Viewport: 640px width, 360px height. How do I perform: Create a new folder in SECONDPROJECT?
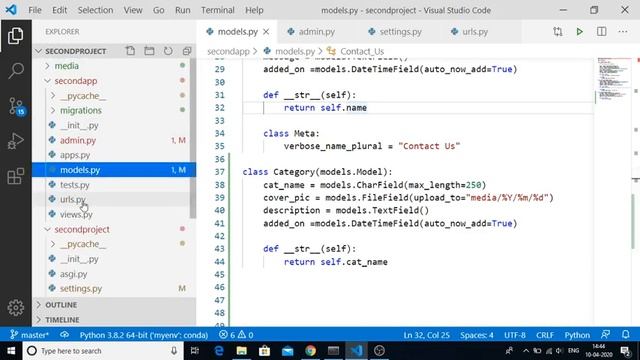click(x=149, y=51)
